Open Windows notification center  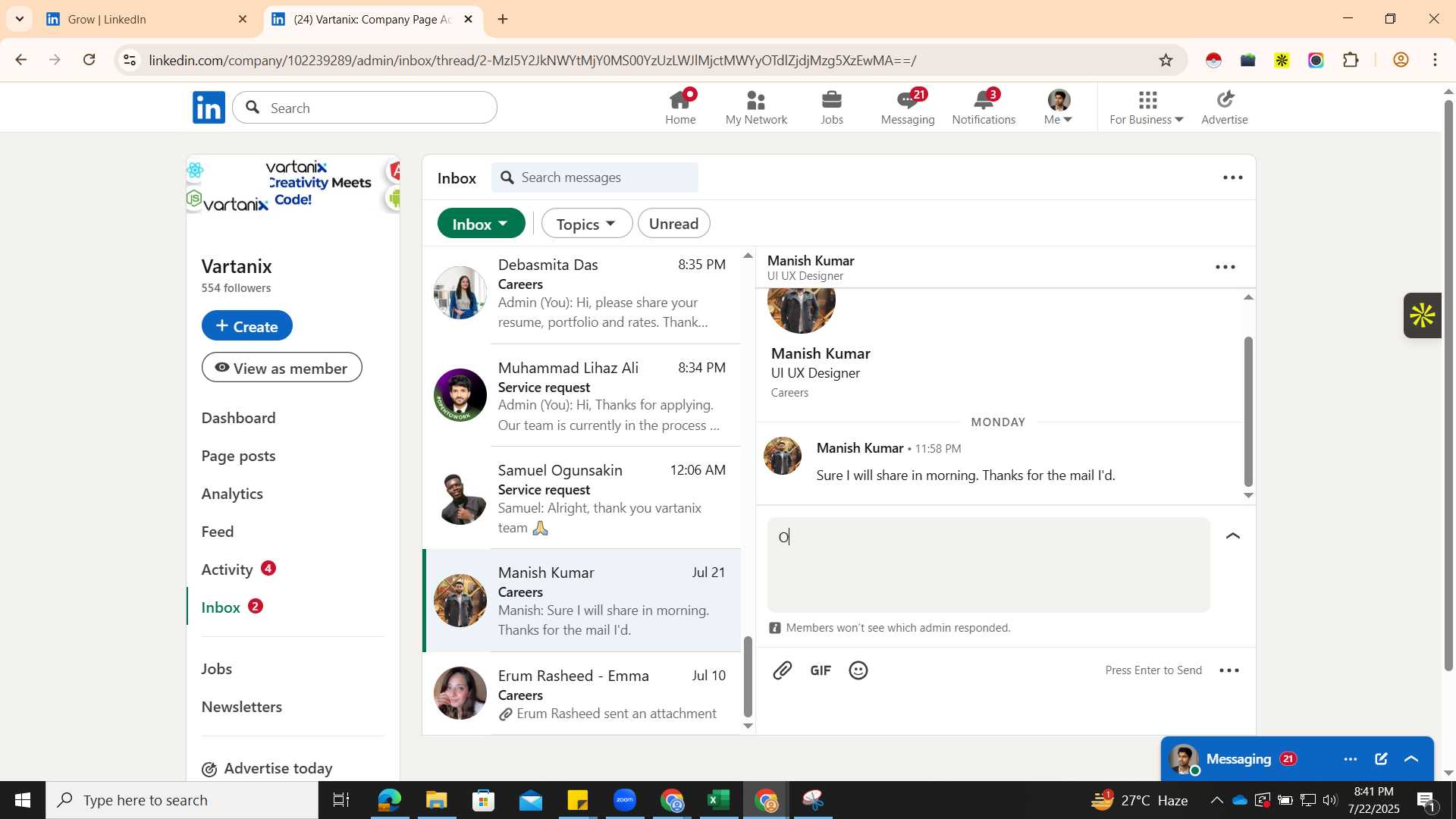coord(1426,800)
